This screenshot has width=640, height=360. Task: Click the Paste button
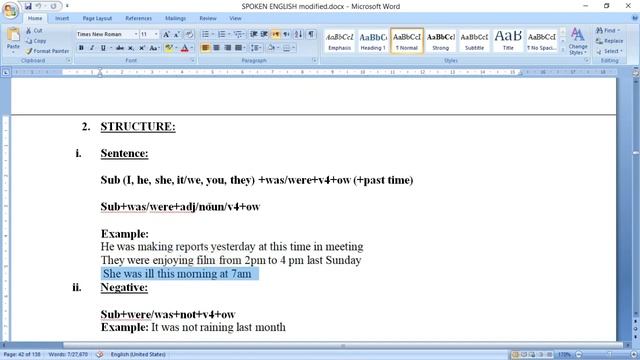13,40
